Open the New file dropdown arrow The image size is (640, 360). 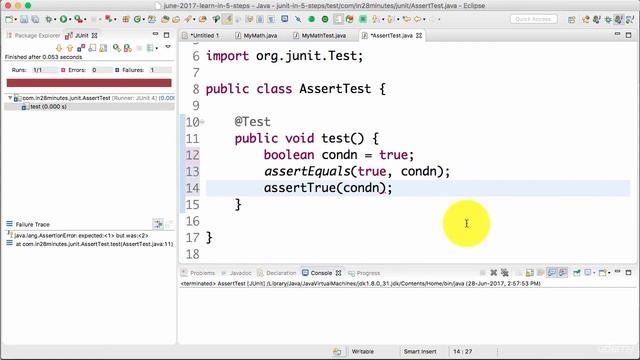tap(16, 20)
